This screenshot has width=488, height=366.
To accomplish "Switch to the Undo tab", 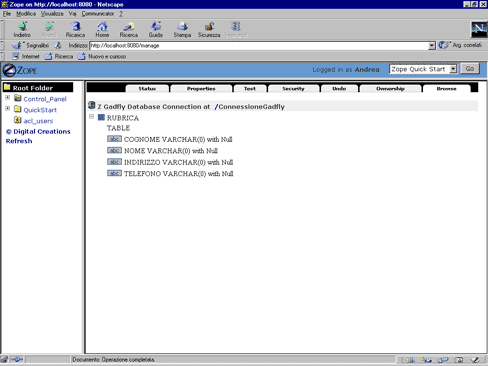I will [339, 89].
